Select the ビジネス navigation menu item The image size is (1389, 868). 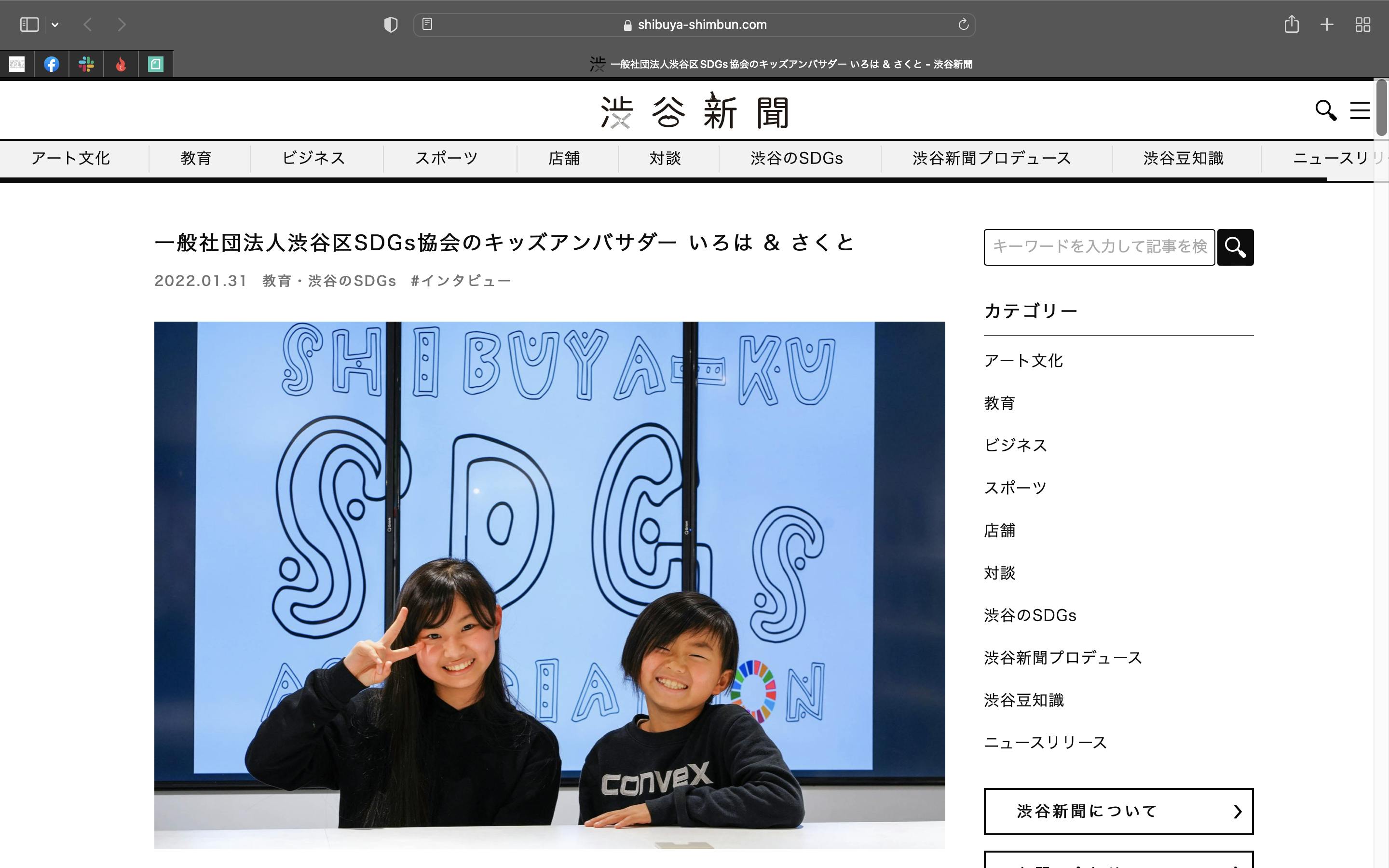tap(313, 159)
